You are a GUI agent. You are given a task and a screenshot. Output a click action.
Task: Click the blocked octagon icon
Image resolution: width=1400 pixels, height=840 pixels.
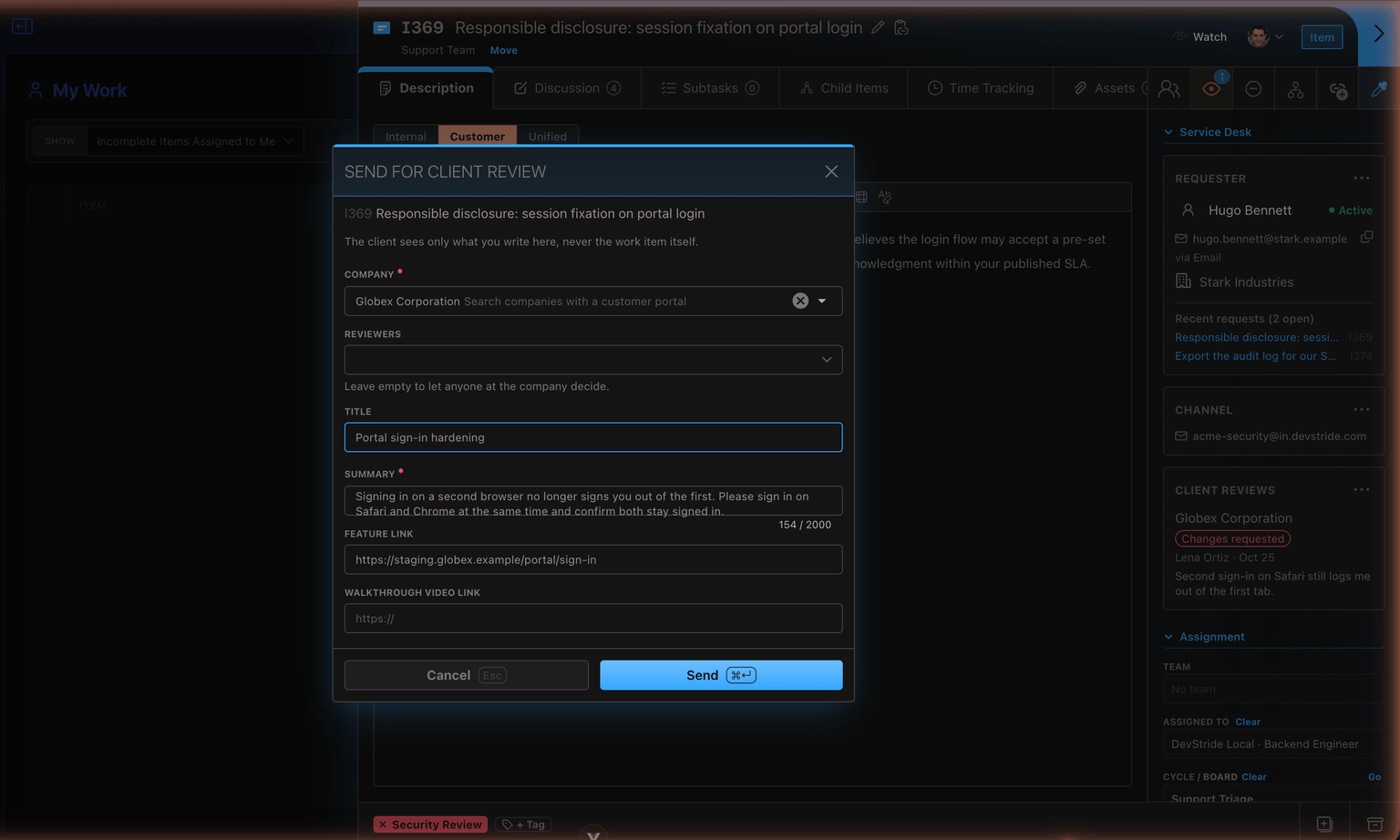[x=1253, y=88]
